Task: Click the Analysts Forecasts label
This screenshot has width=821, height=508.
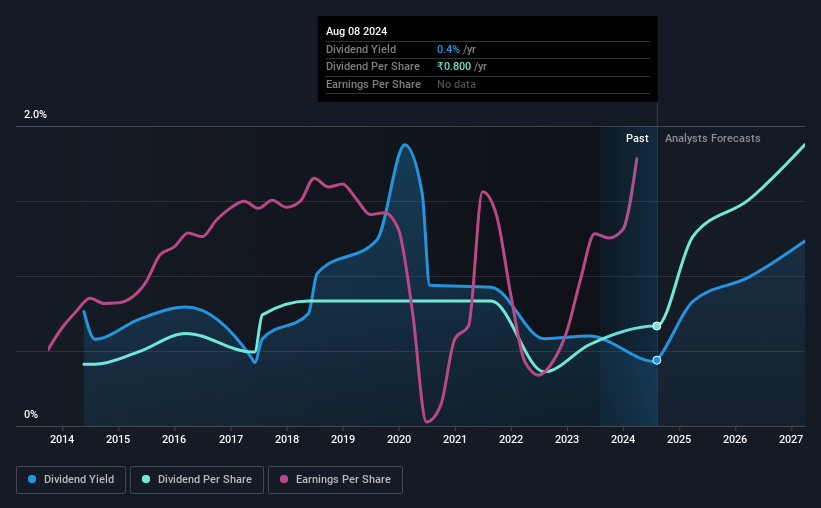Action: coord(713,138)
